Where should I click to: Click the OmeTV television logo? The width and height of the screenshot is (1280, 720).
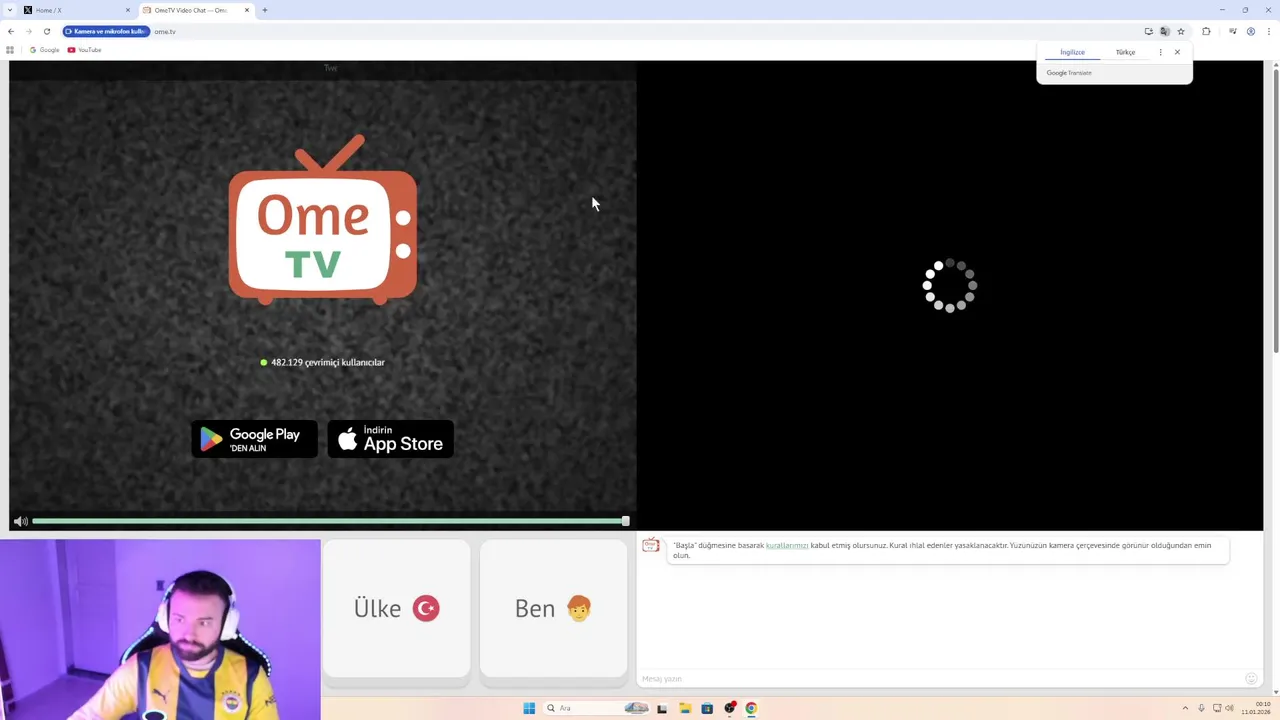(323, 220)
